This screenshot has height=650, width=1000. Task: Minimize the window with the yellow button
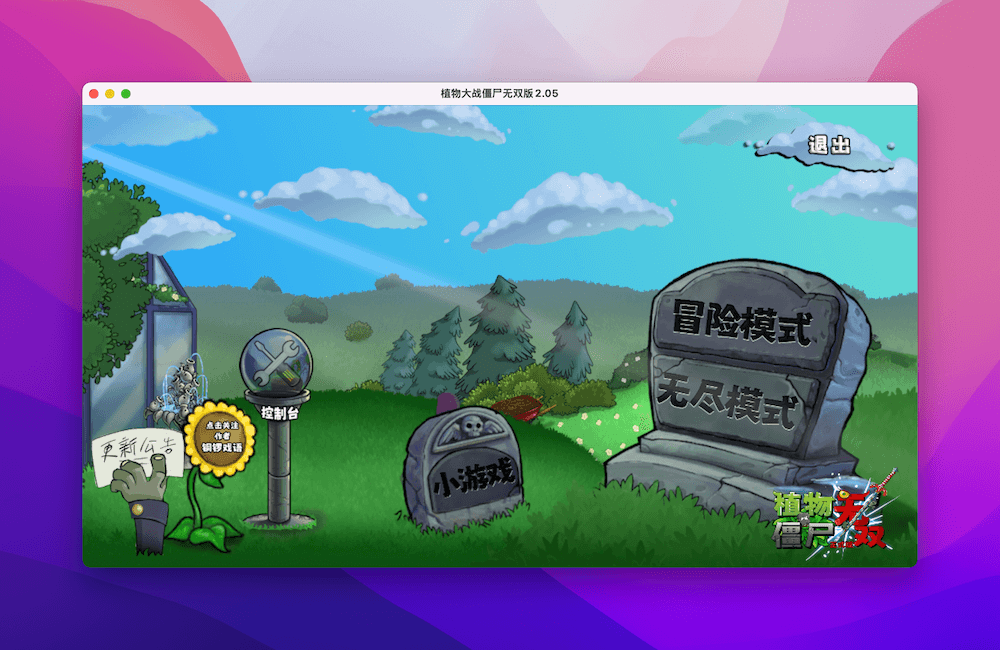(x=110, y=94)
